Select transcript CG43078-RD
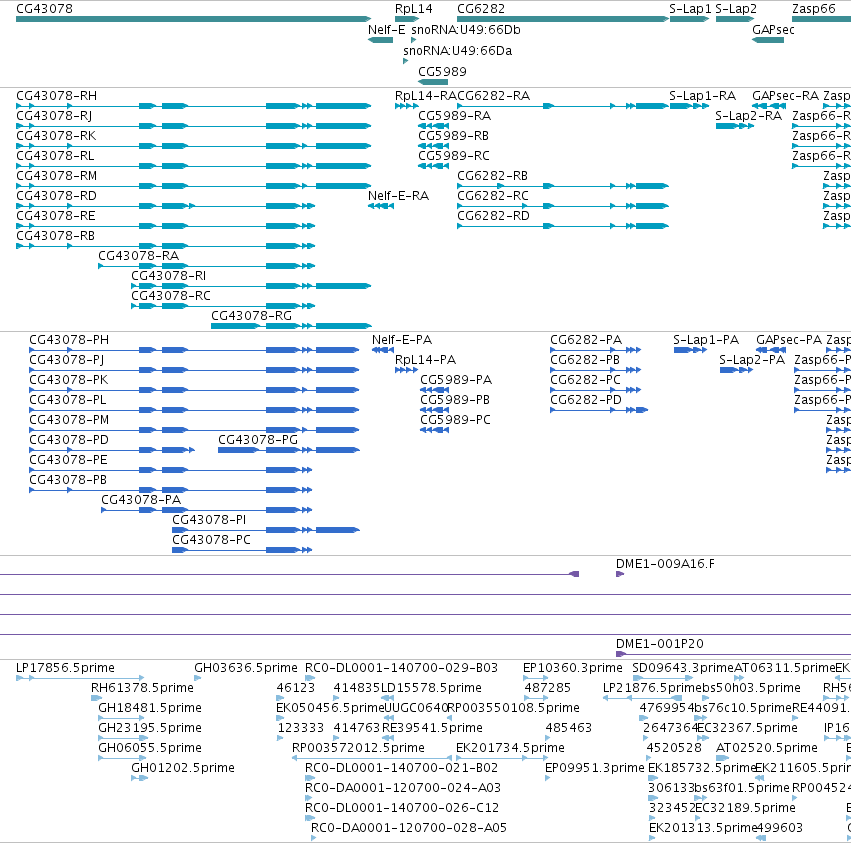Image resolution: width=851 pixels, height=843 pixels. point(56,196)
